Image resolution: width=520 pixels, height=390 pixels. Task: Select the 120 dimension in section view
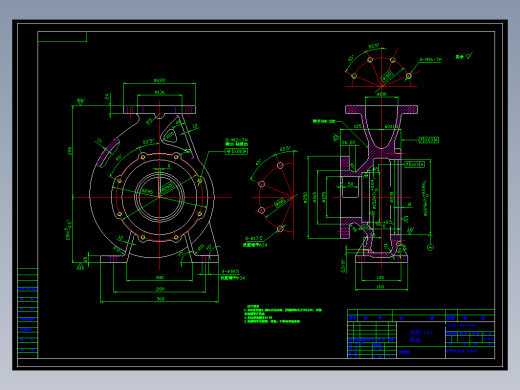tap(380, 277)
